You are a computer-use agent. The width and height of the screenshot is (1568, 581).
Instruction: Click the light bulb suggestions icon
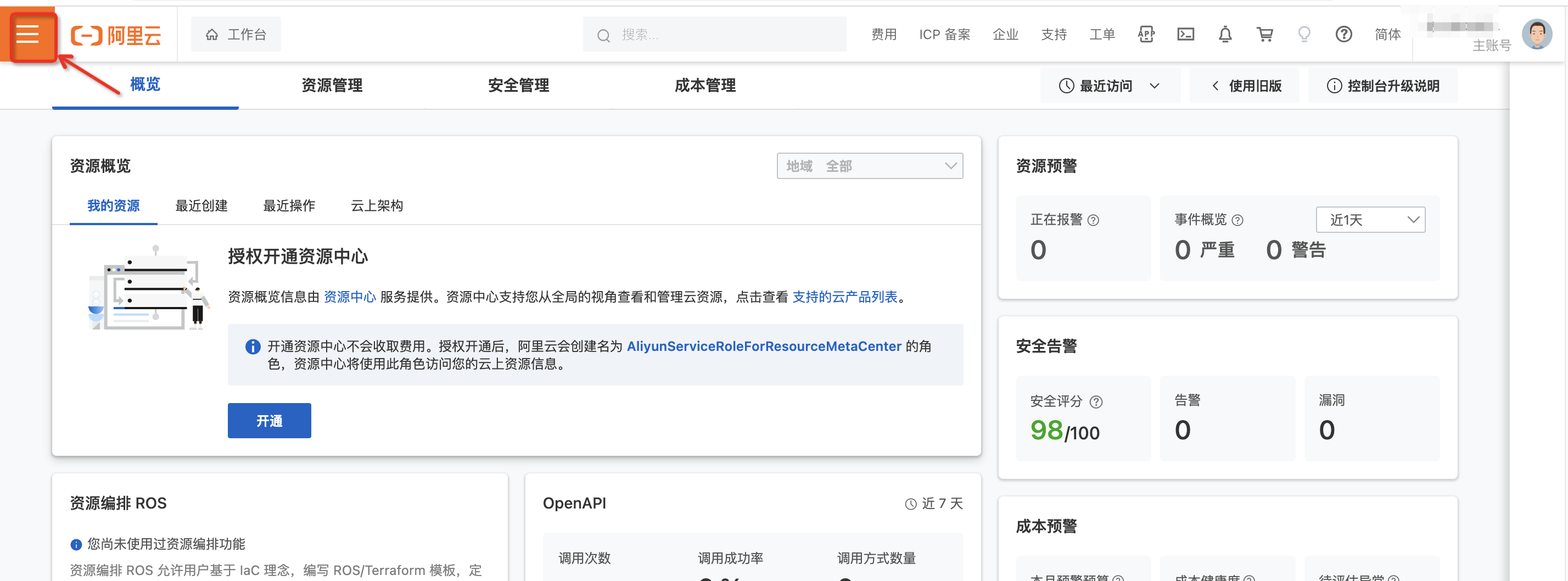pos(1304,35)
